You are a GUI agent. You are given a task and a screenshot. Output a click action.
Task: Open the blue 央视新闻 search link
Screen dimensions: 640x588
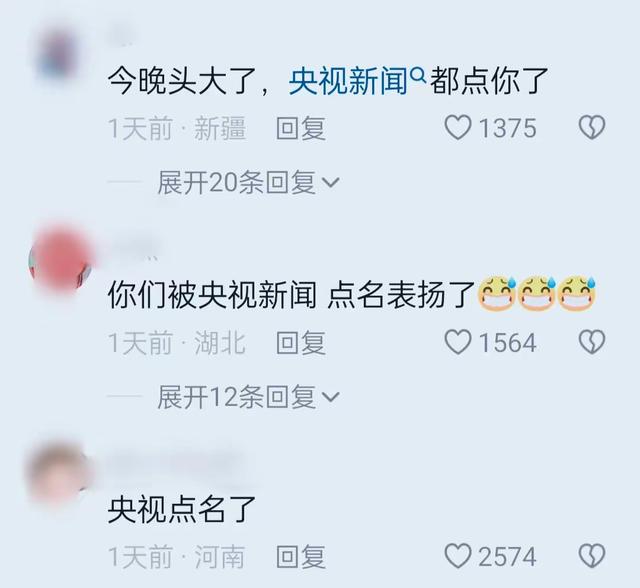tap(348, 82)
